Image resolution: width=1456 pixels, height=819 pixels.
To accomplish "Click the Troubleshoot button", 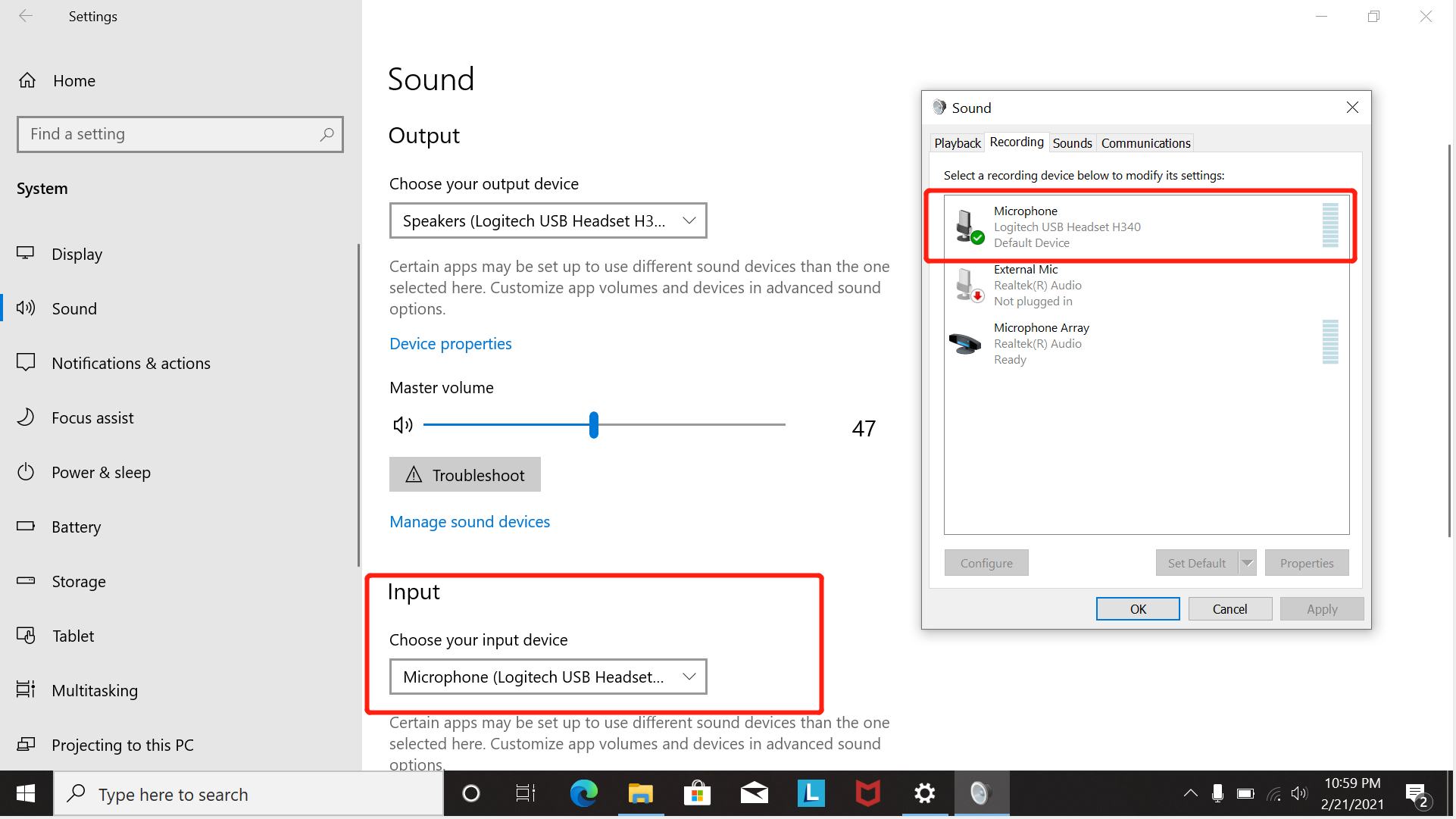I will point(464,474).
